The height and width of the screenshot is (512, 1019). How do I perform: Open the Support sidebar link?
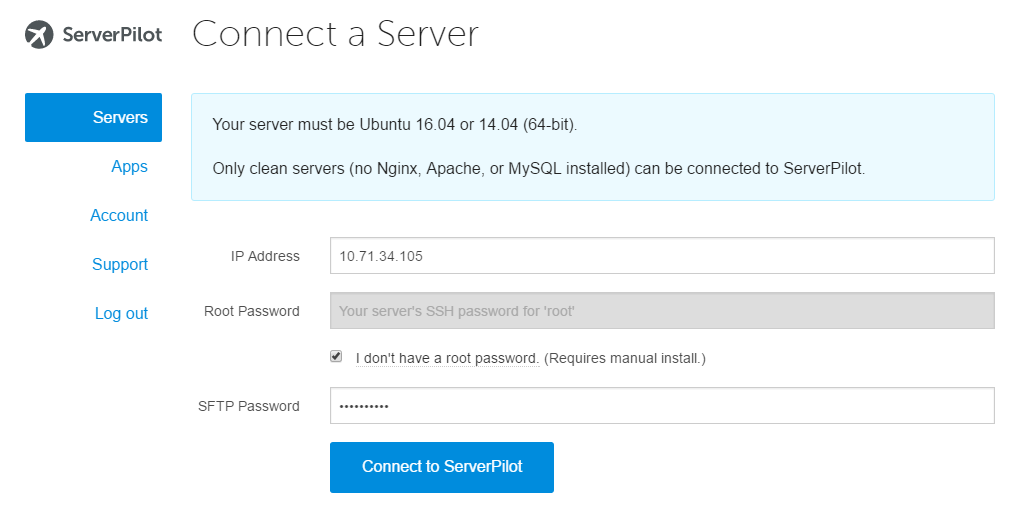(x=120, y=264)
